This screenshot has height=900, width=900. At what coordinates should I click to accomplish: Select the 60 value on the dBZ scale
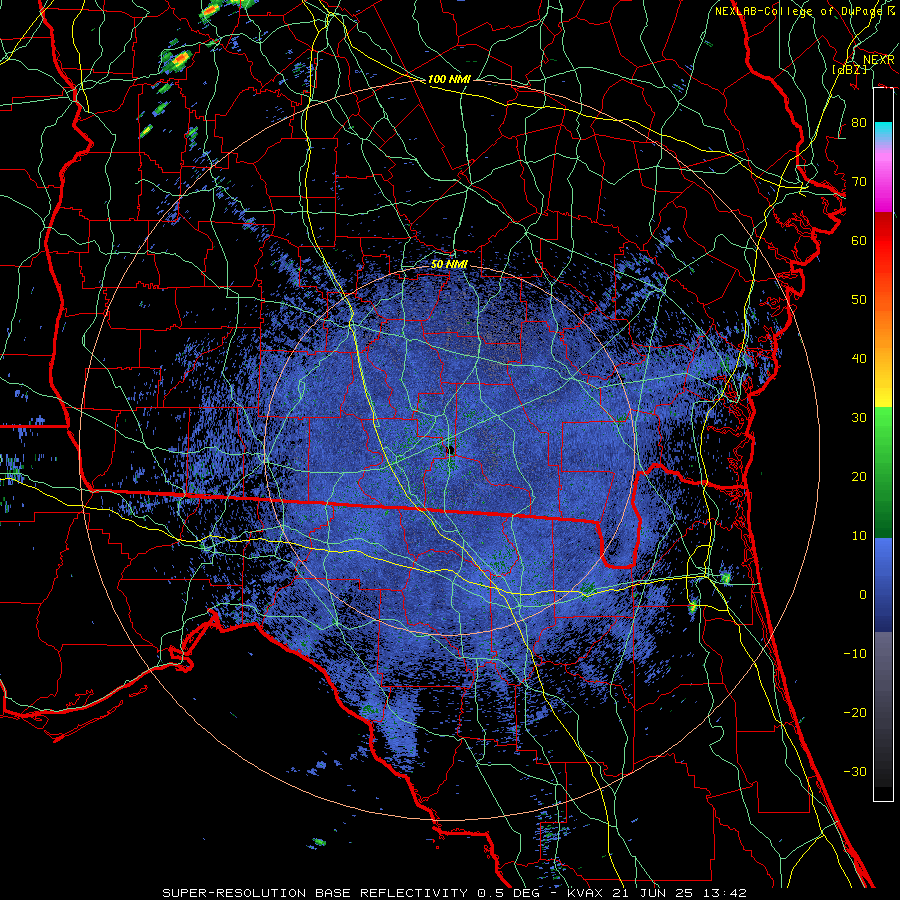coord(859,240)
